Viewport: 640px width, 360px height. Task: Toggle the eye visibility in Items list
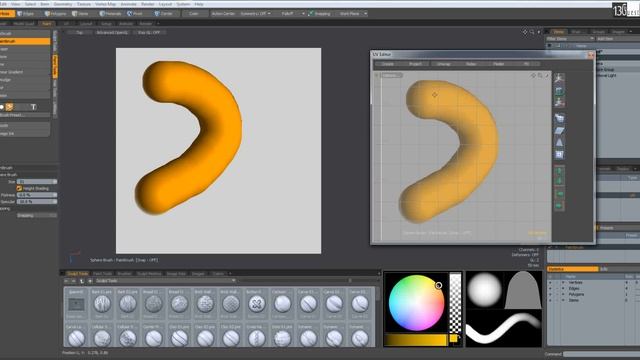tap(549, 46)
